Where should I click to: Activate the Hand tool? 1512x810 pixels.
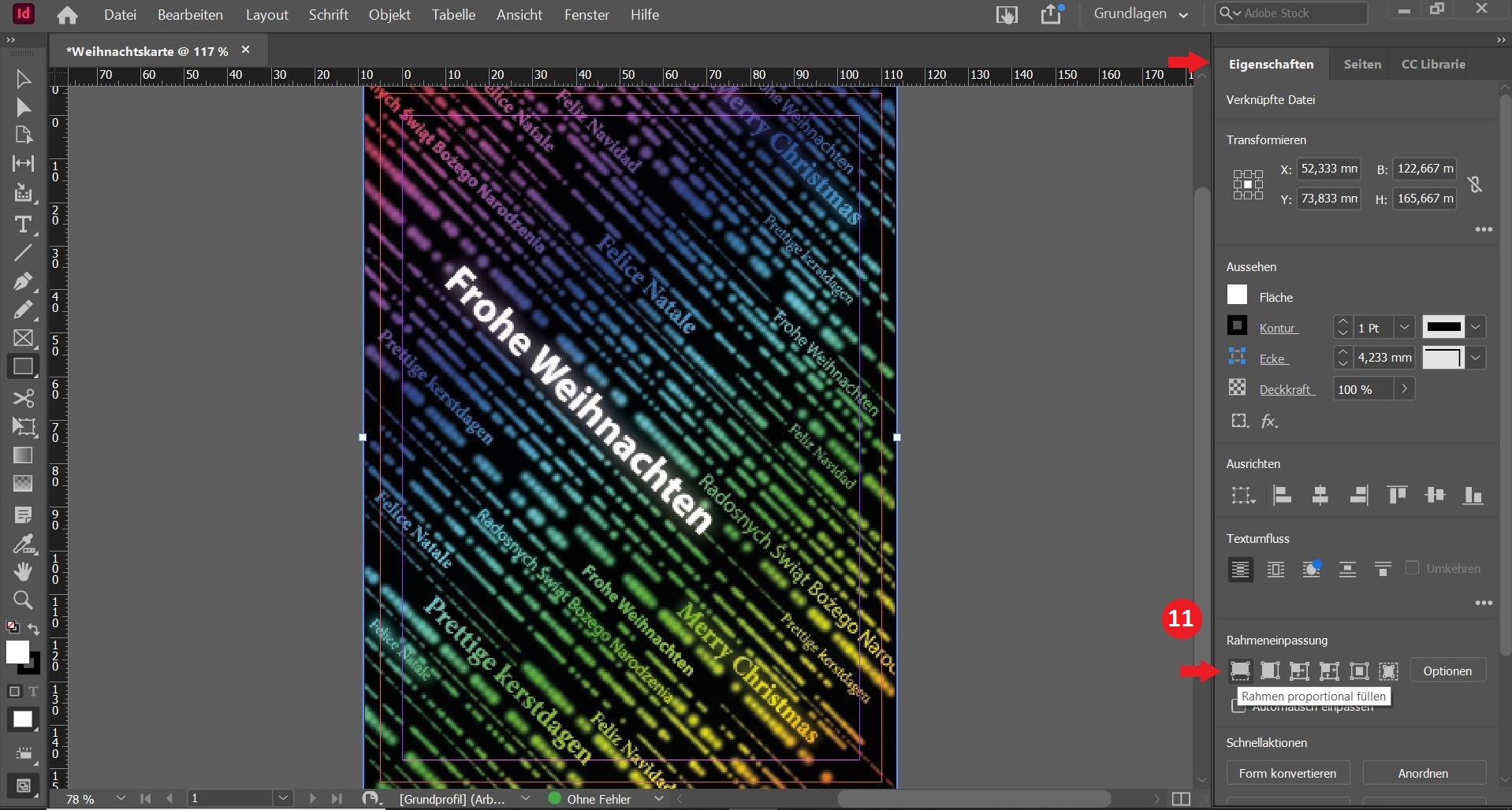point(23,571)
